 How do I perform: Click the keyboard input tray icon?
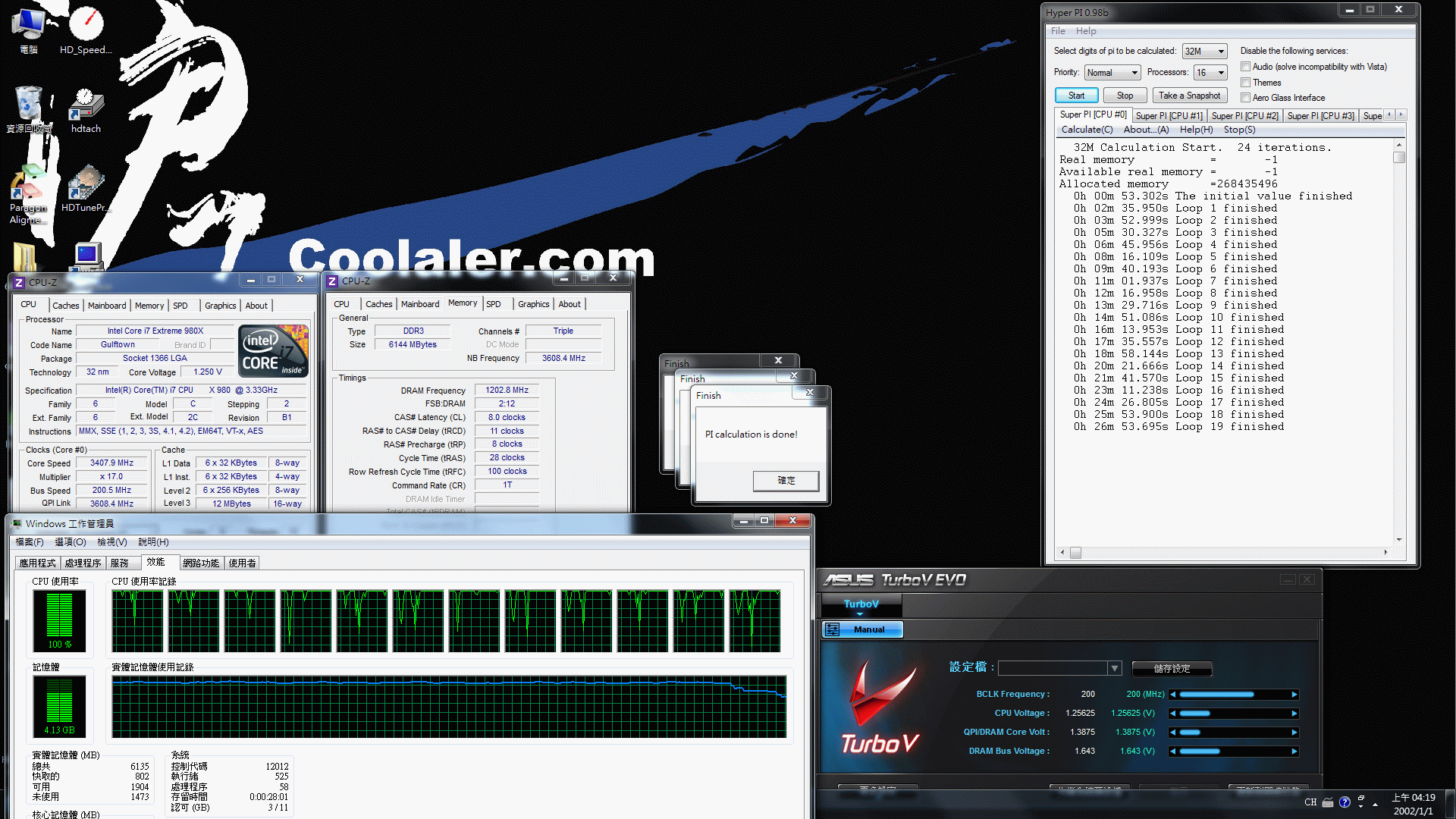tap(1328, 802)
